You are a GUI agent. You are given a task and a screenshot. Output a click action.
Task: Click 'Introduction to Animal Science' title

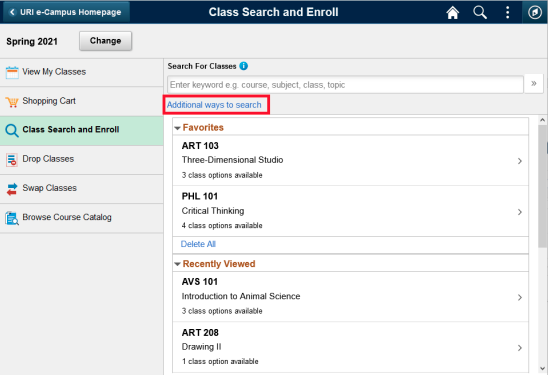coord(241,296)
